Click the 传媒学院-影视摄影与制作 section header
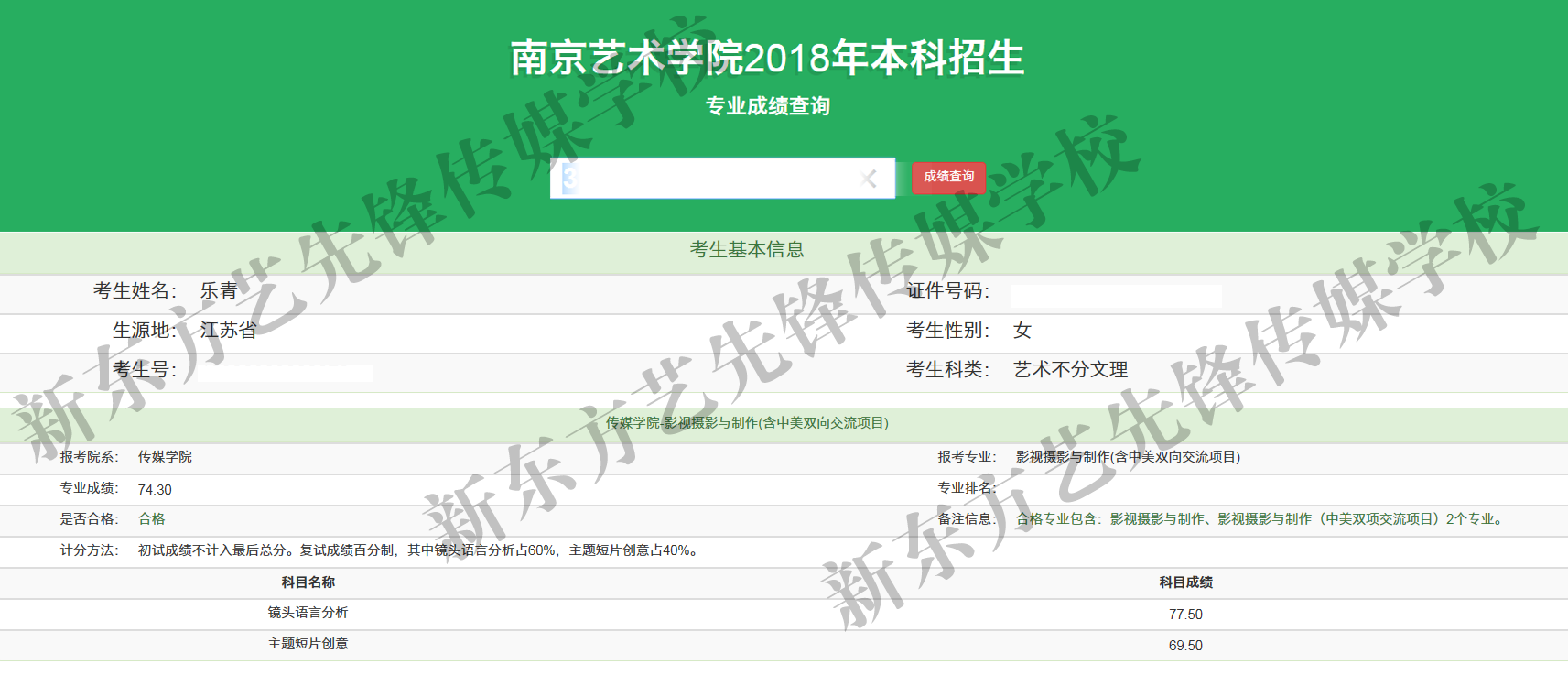This screenshot has height=675, width=1568. 747,423
